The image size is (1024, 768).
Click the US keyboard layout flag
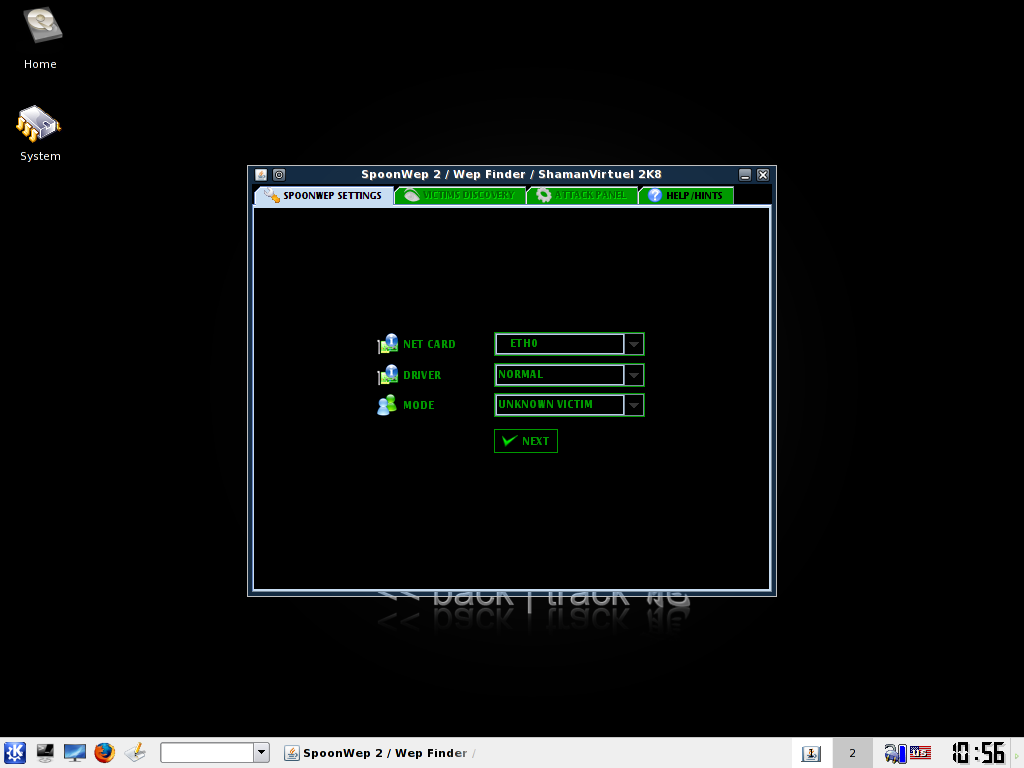click(x=920, y=753)
